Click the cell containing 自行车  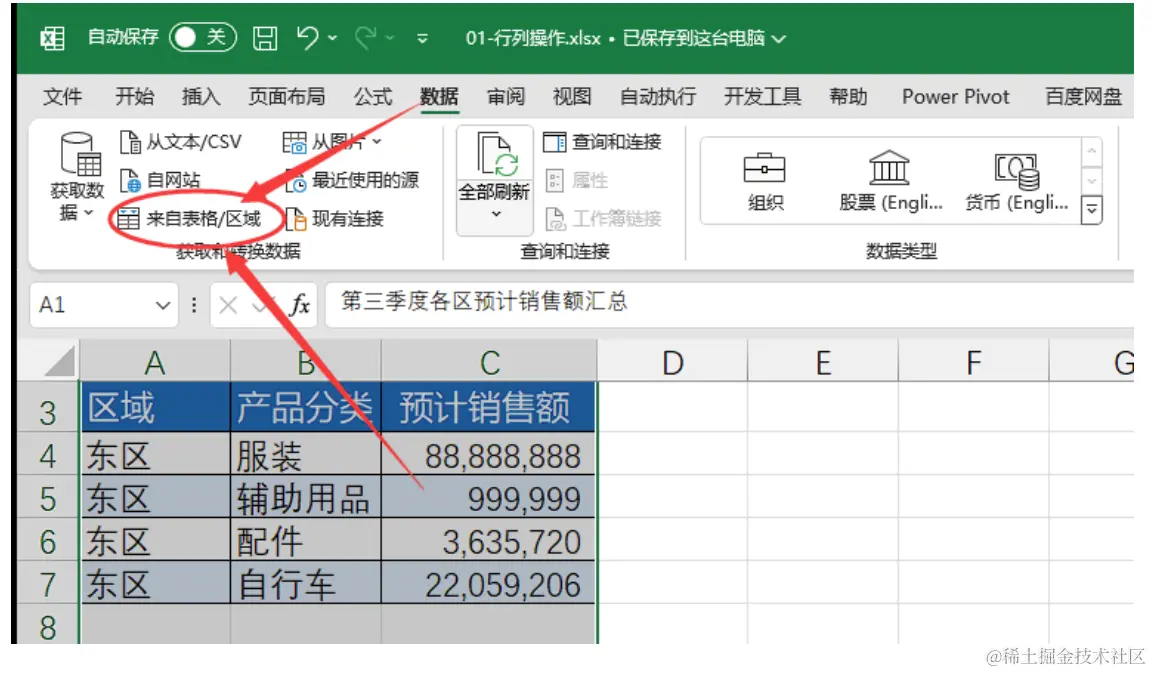[306, 583]
